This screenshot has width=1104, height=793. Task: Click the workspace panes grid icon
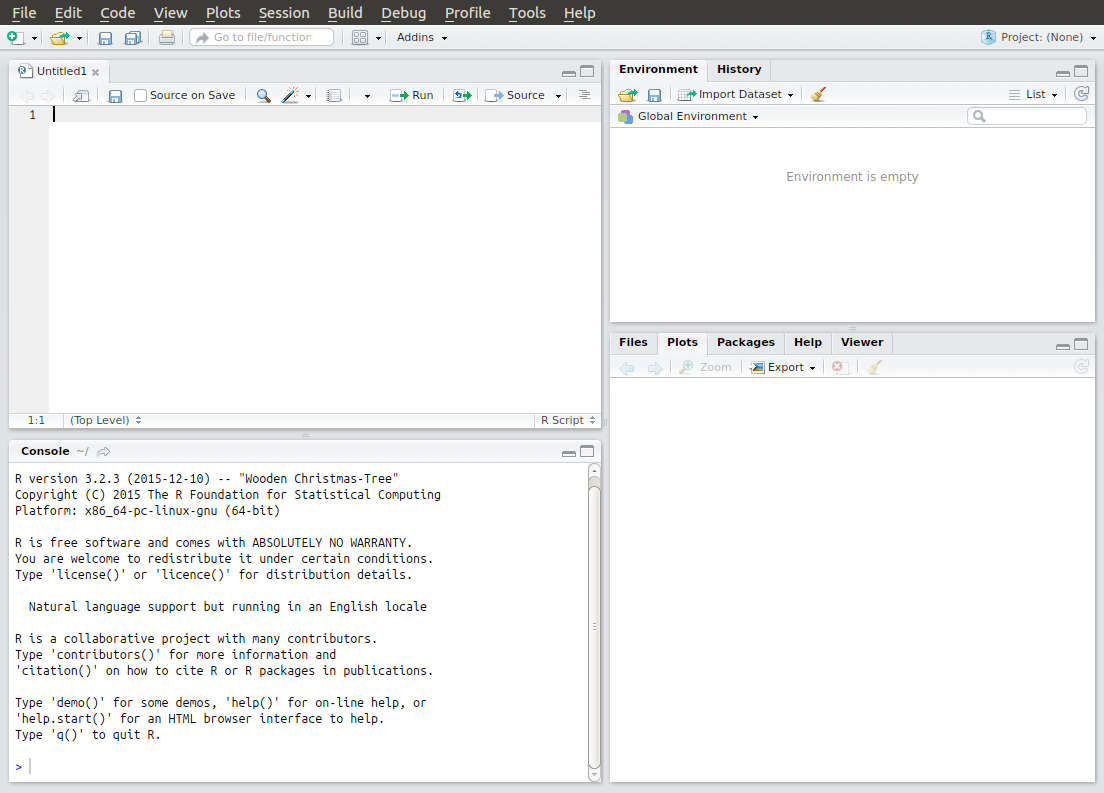point(360,37)
